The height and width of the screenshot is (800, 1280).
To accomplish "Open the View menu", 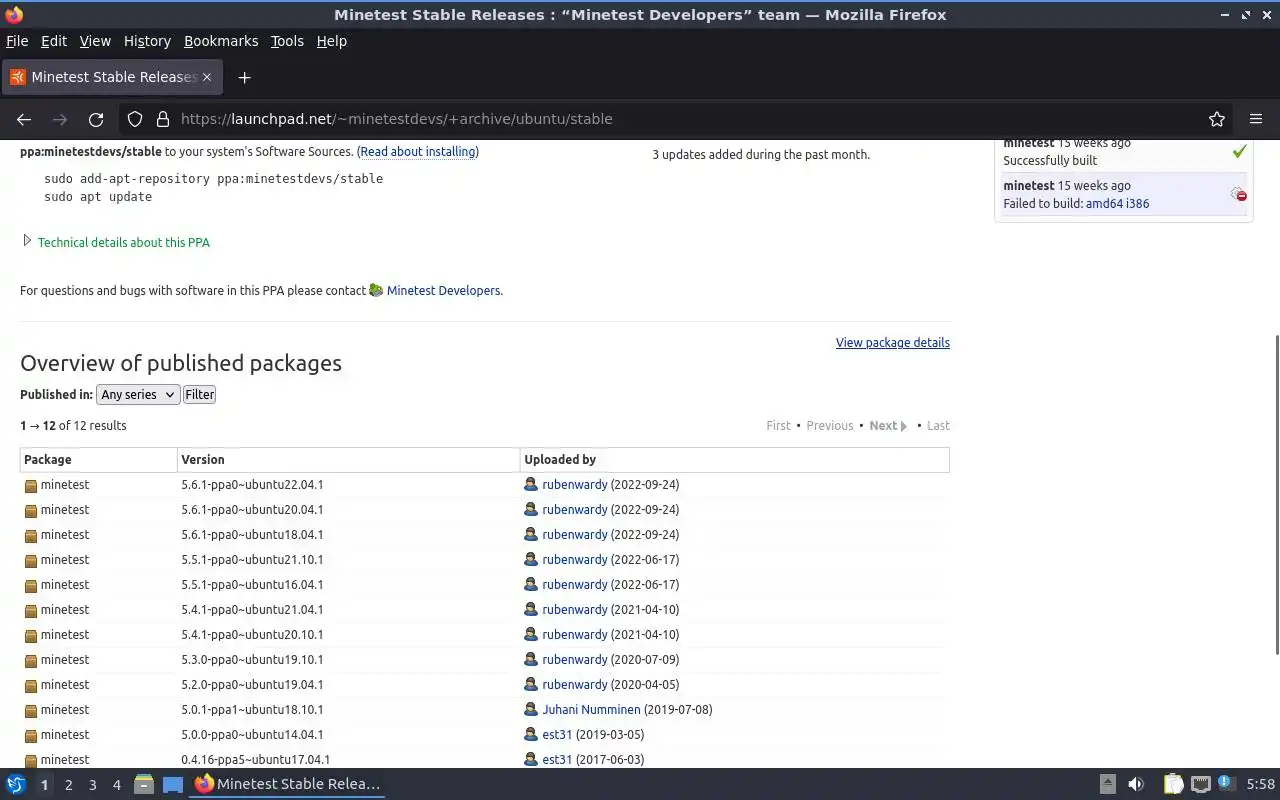I will [x=95, y=41].
